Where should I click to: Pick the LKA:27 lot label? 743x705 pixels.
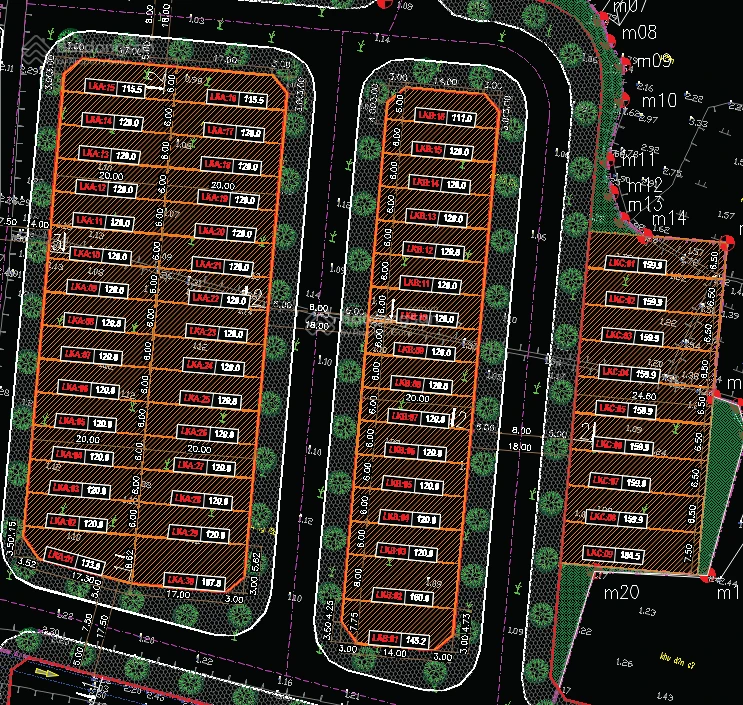191,465
